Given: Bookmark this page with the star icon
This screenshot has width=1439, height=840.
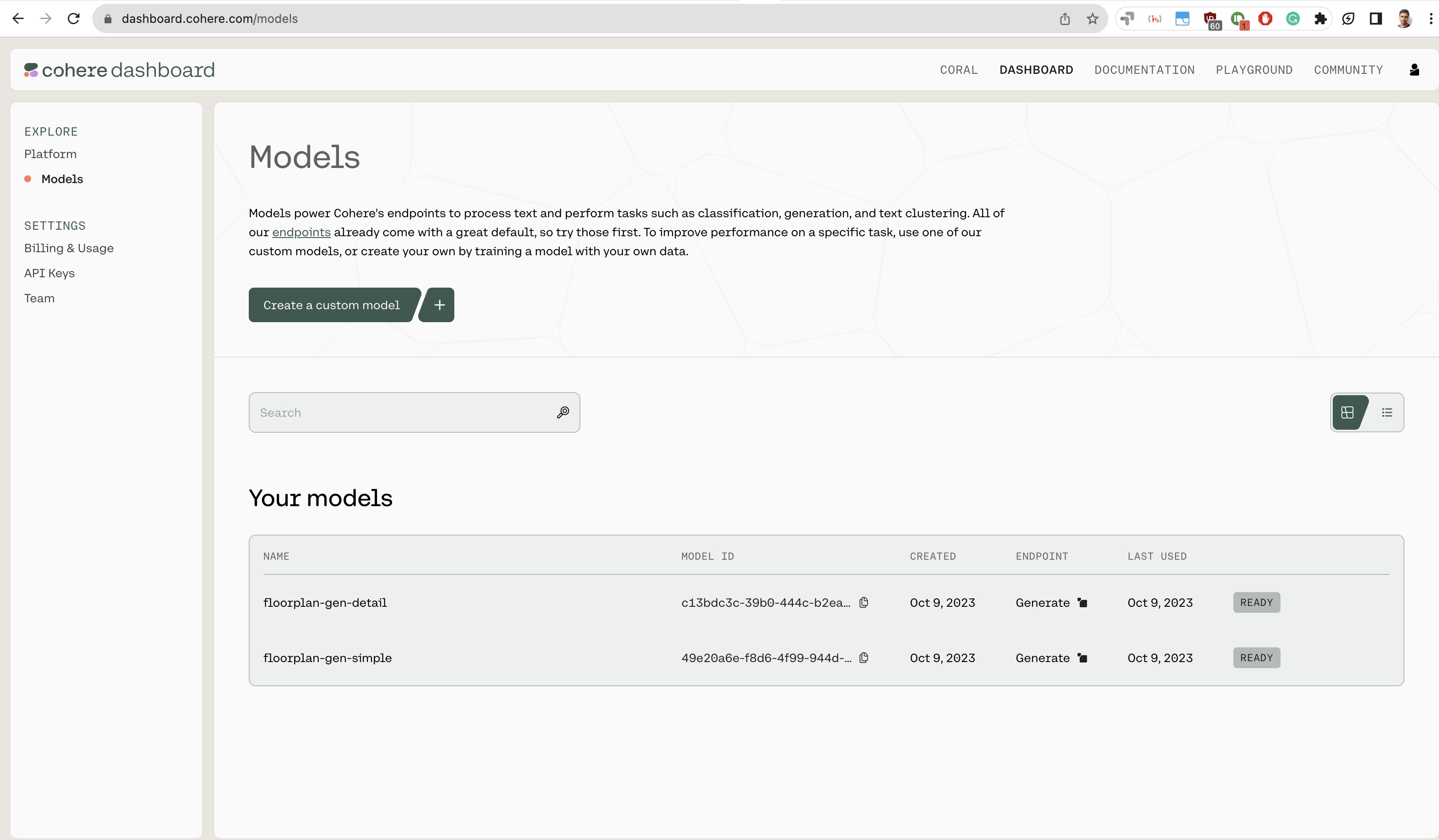Looking at the screenshot, I should pos(1092,19).
